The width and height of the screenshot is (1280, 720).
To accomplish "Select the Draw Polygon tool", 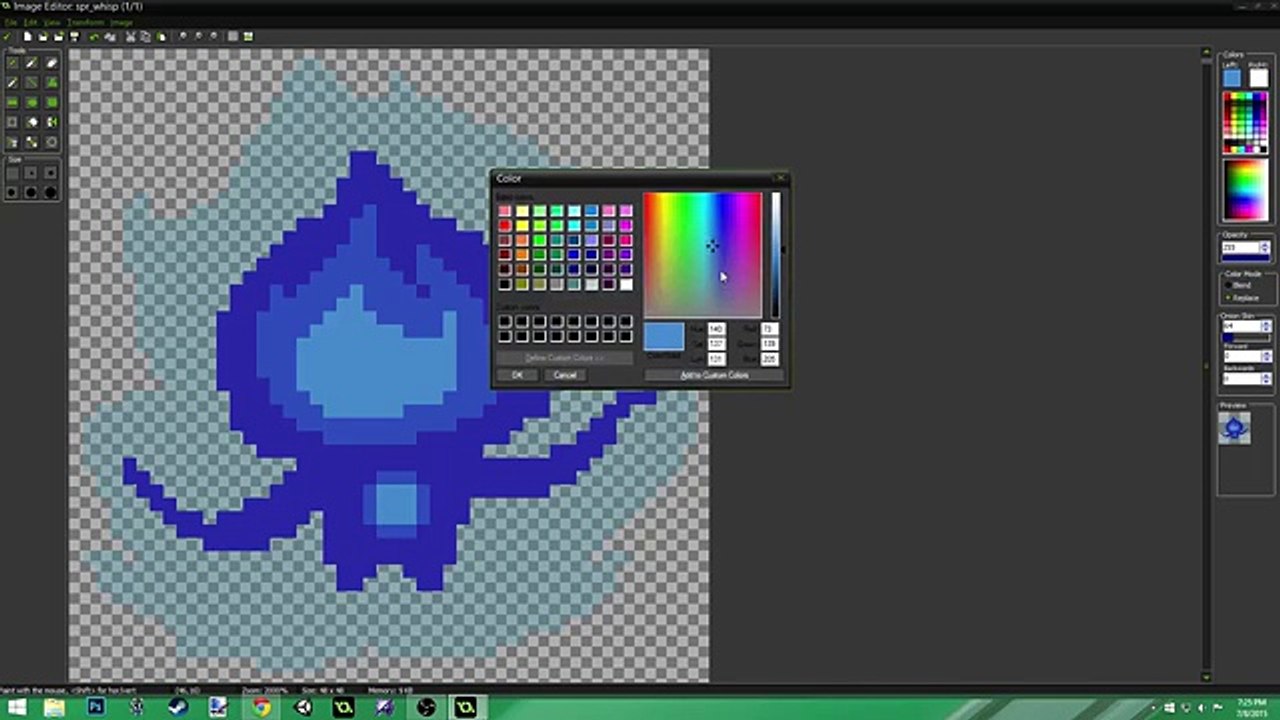I will [x=52, y=82].
